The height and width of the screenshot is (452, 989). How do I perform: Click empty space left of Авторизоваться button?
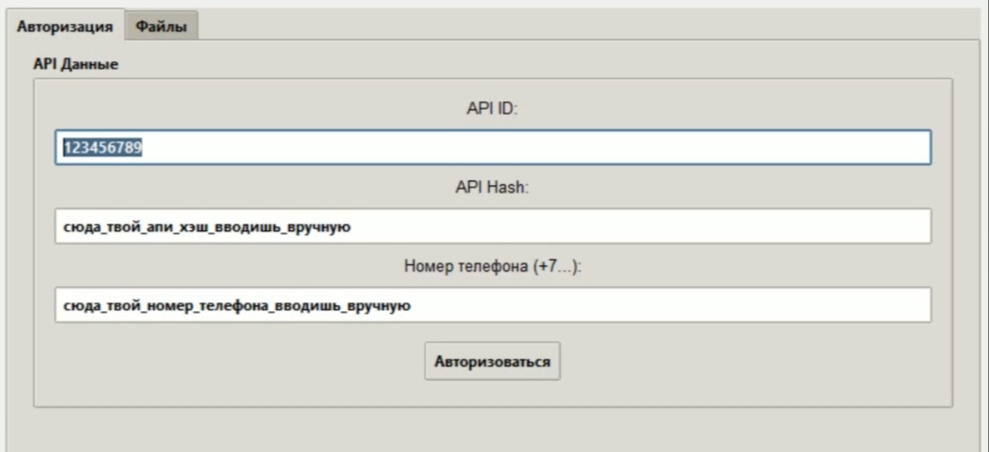(x=250, y=361)
